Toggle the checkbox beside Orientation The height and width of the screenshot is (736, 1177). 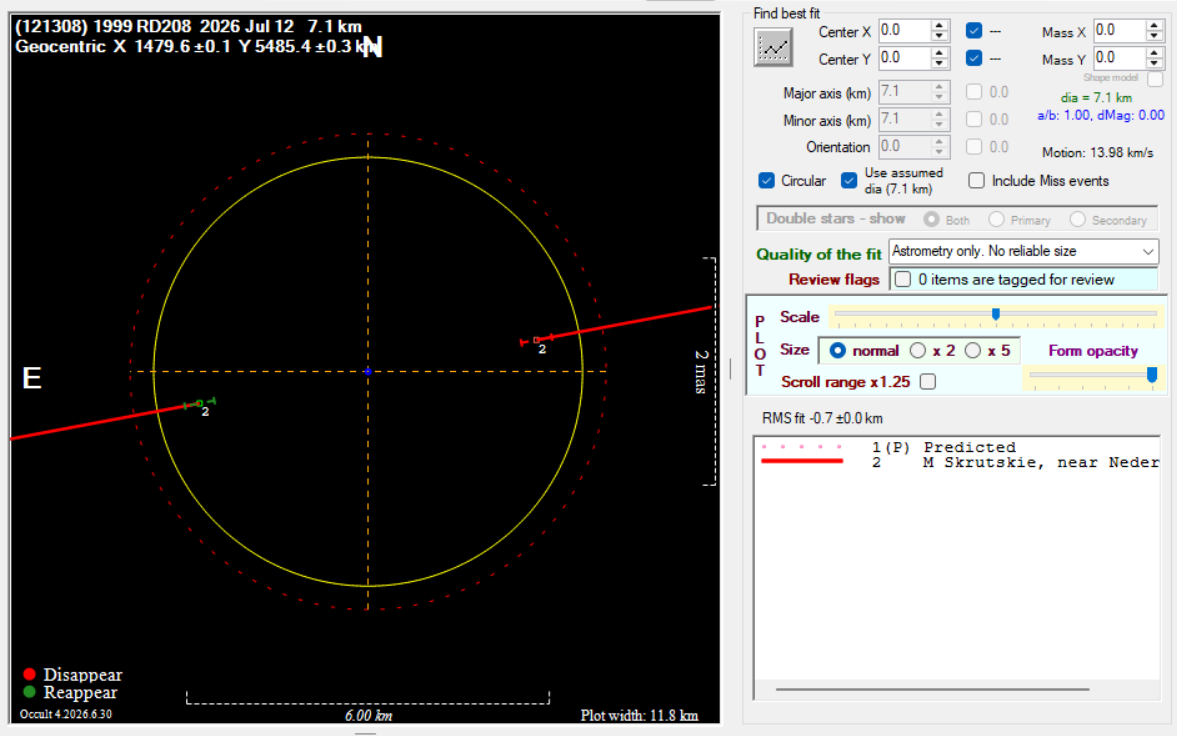coord(974,146)
